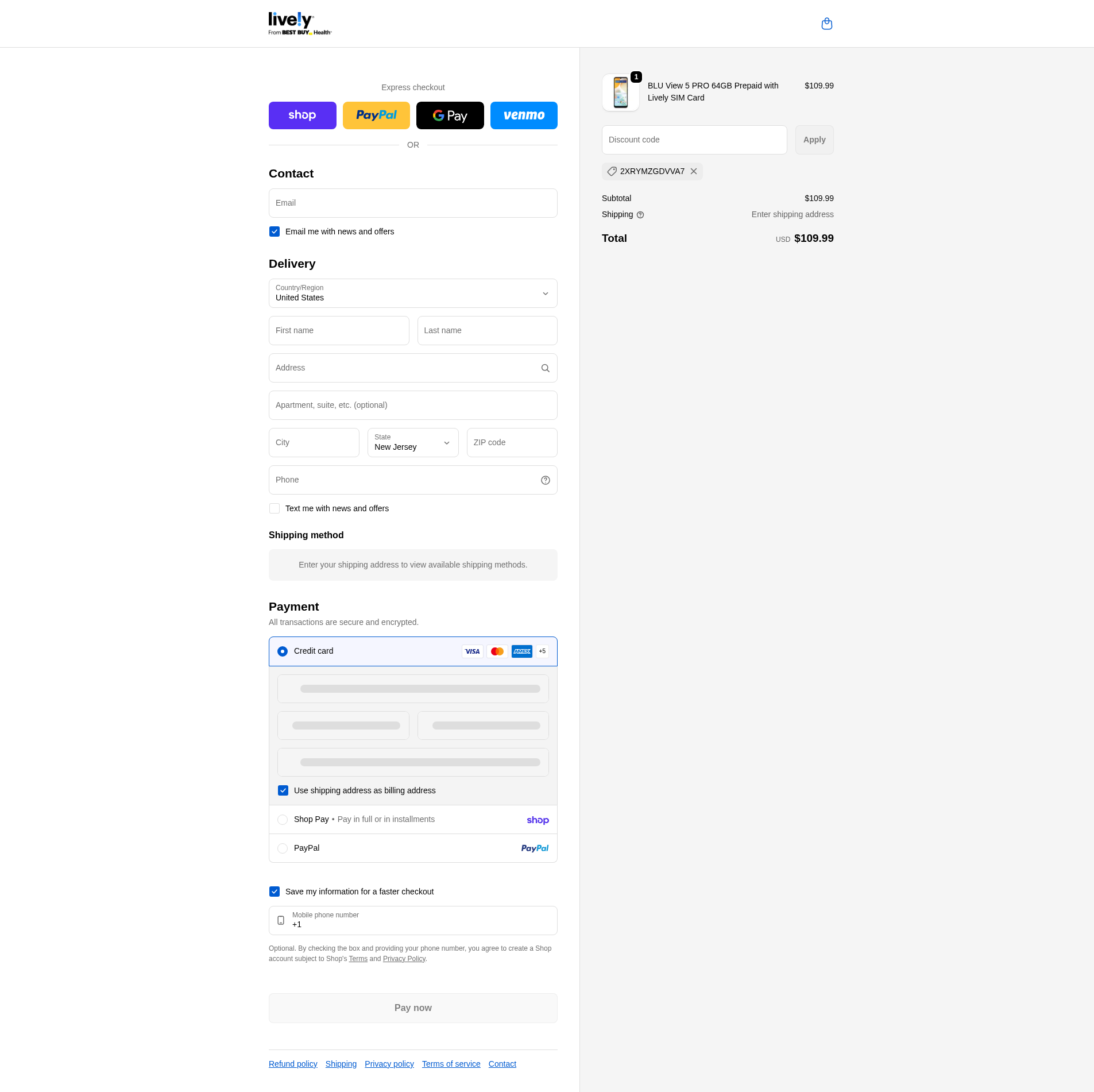This screenshot has width=1094, height=1092.
Task: Open the shopping bag cart icon
Action: coord(826,24)
